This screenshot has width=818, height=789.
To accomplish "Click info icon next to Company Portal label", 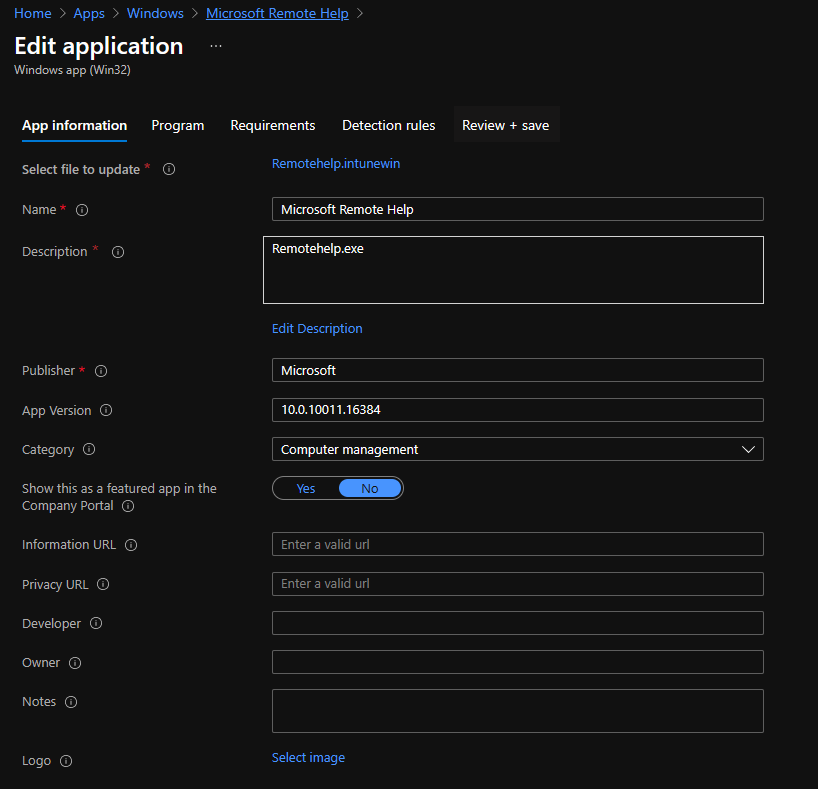I will click(x=128, y=506).
